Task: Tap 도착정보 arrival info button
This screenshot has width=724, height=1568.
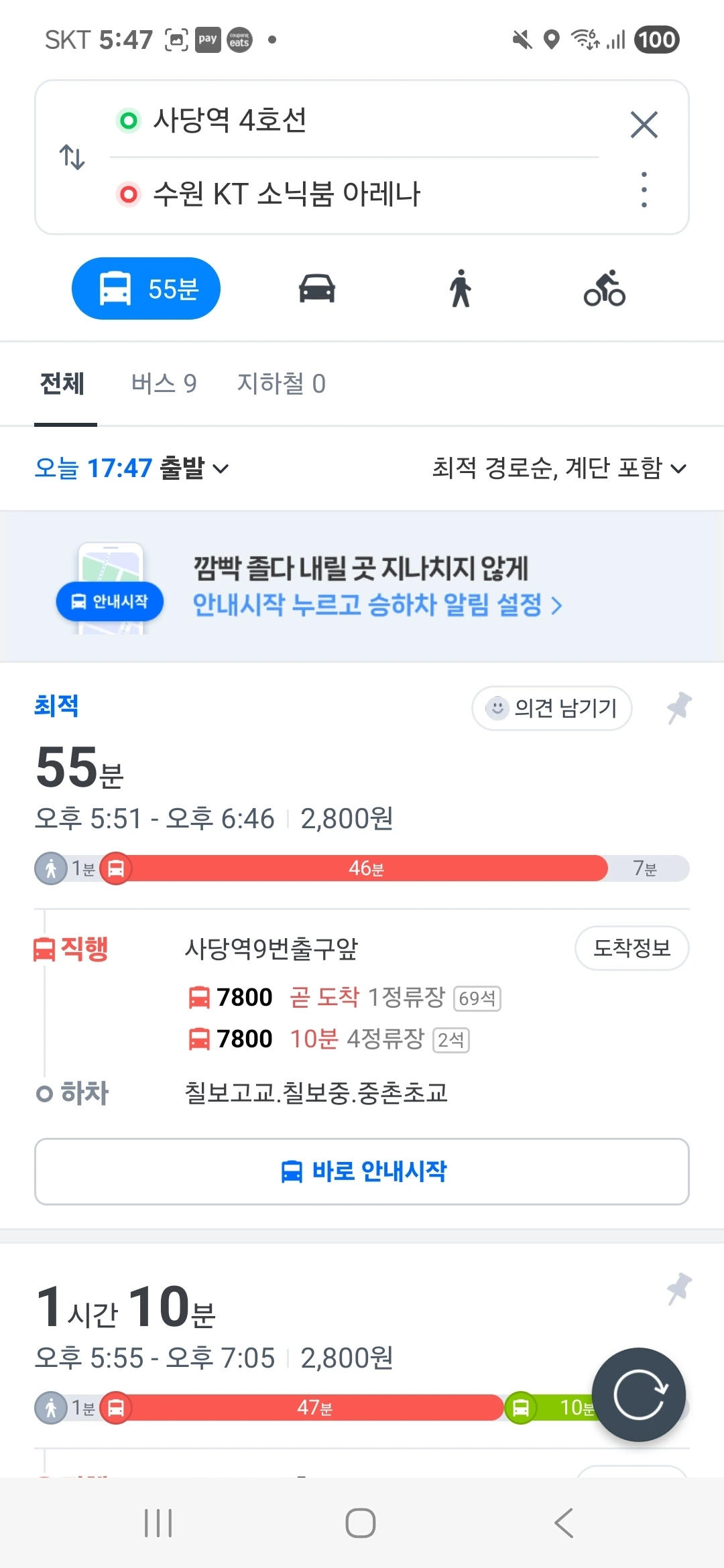Action: click(631, 948)
